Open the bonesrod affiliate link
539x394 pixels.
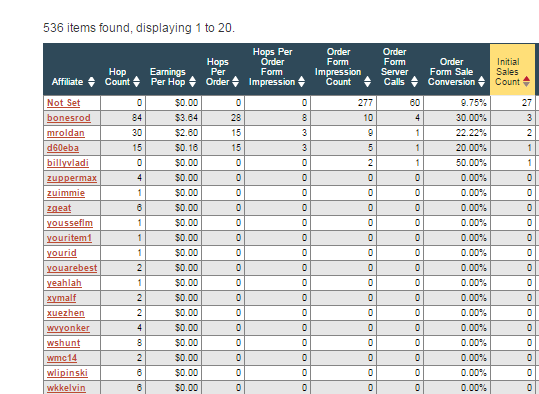point(69,118)
